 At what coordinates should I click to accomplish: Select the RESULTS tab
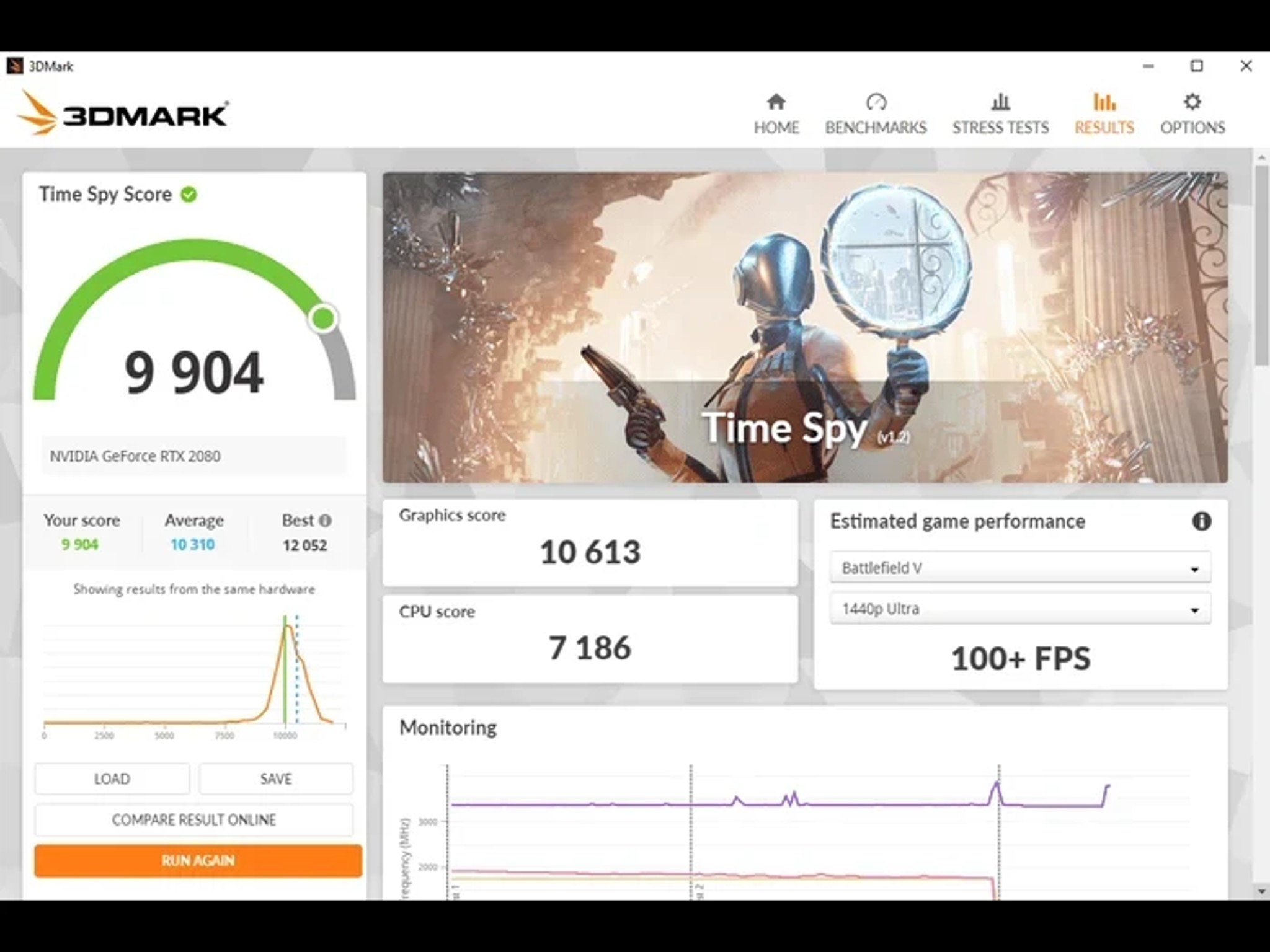(1104, 114)
